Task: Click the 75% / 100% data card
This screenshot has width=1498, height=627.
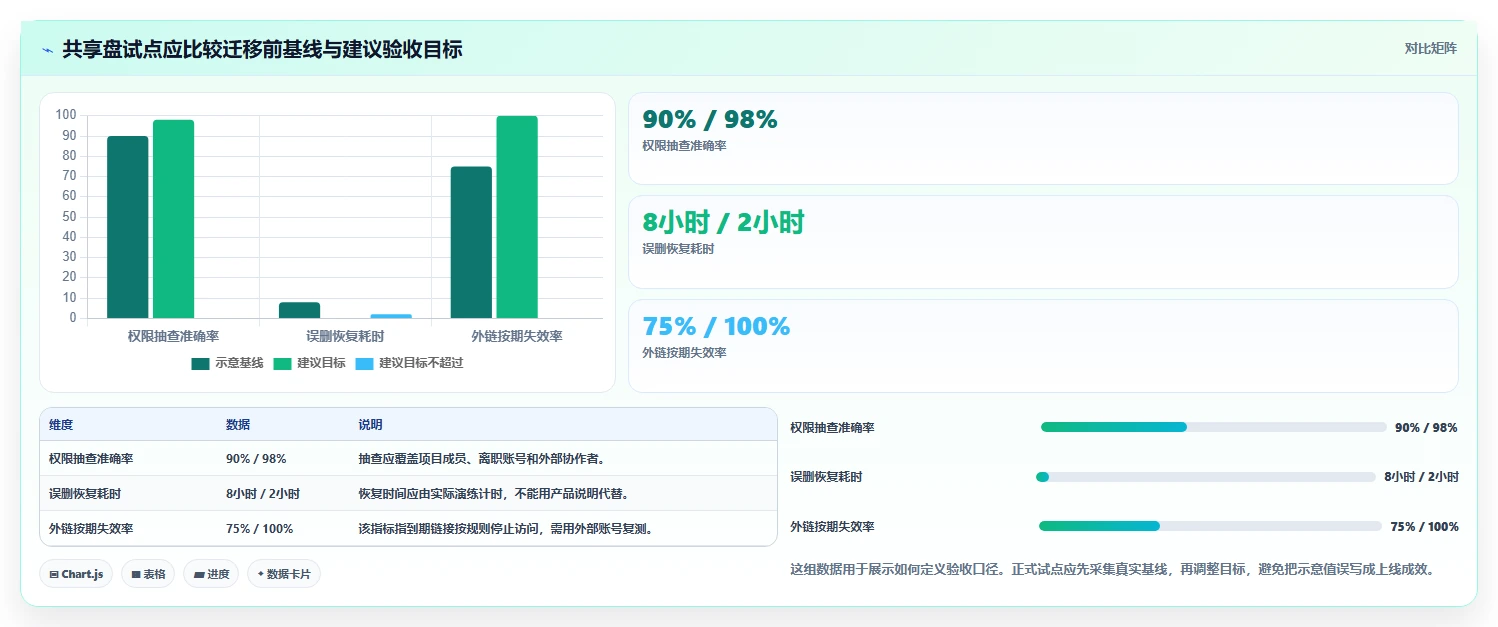Action: [x=1043, y=346]
